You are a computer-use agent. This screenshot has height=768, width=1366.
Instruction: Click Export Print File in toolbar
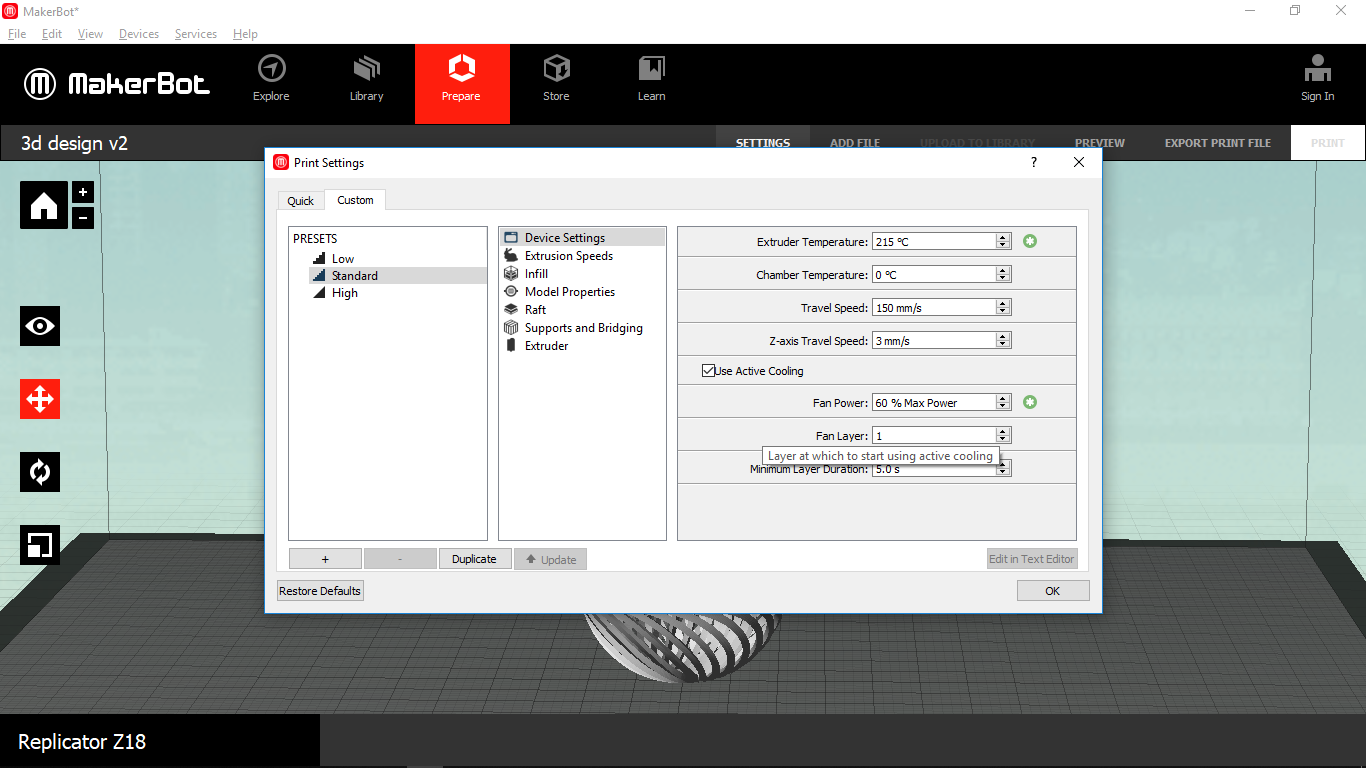(x=1217, y=143)
